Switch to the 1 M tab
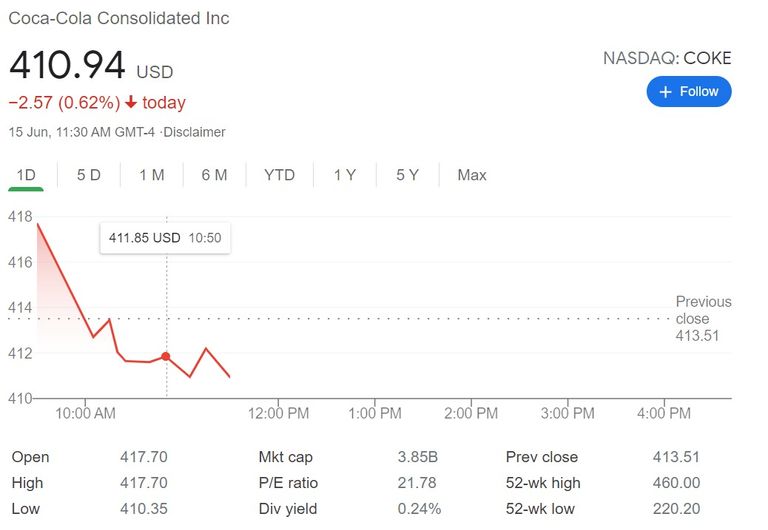Image resolution: width=768 pixels, height=530 pixels. click(x=152, y=175)
